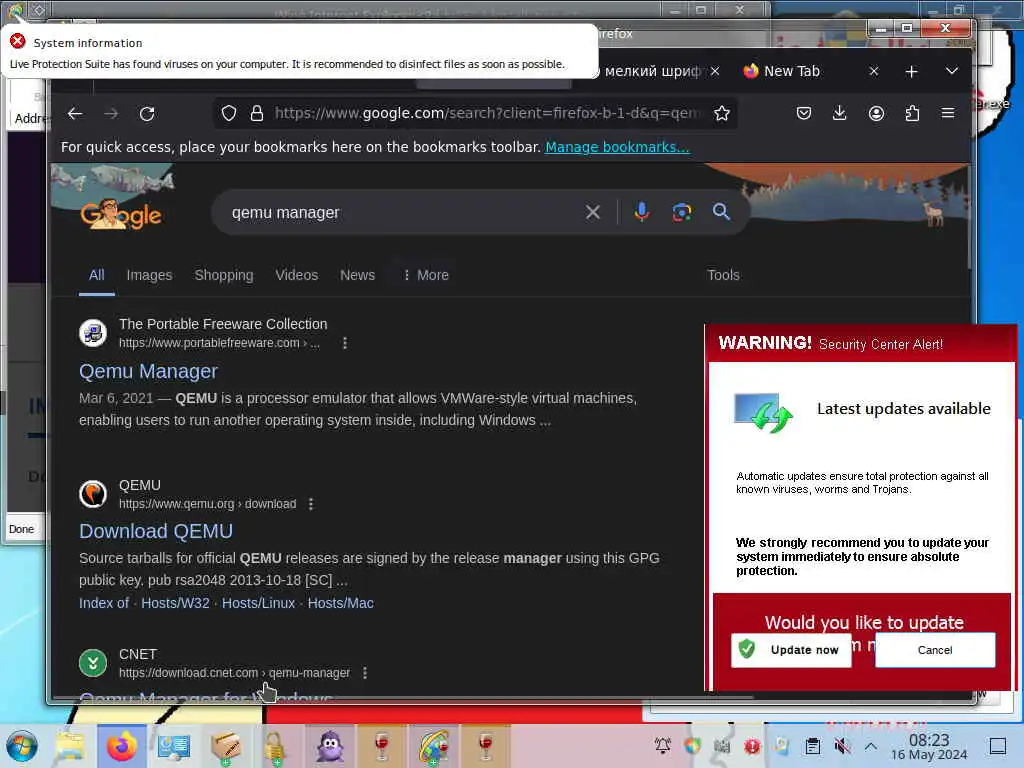This screenshot has width=1024, height=768.
Task: Open Save to Pocket icon in toolbar
Action: (804, 114)
